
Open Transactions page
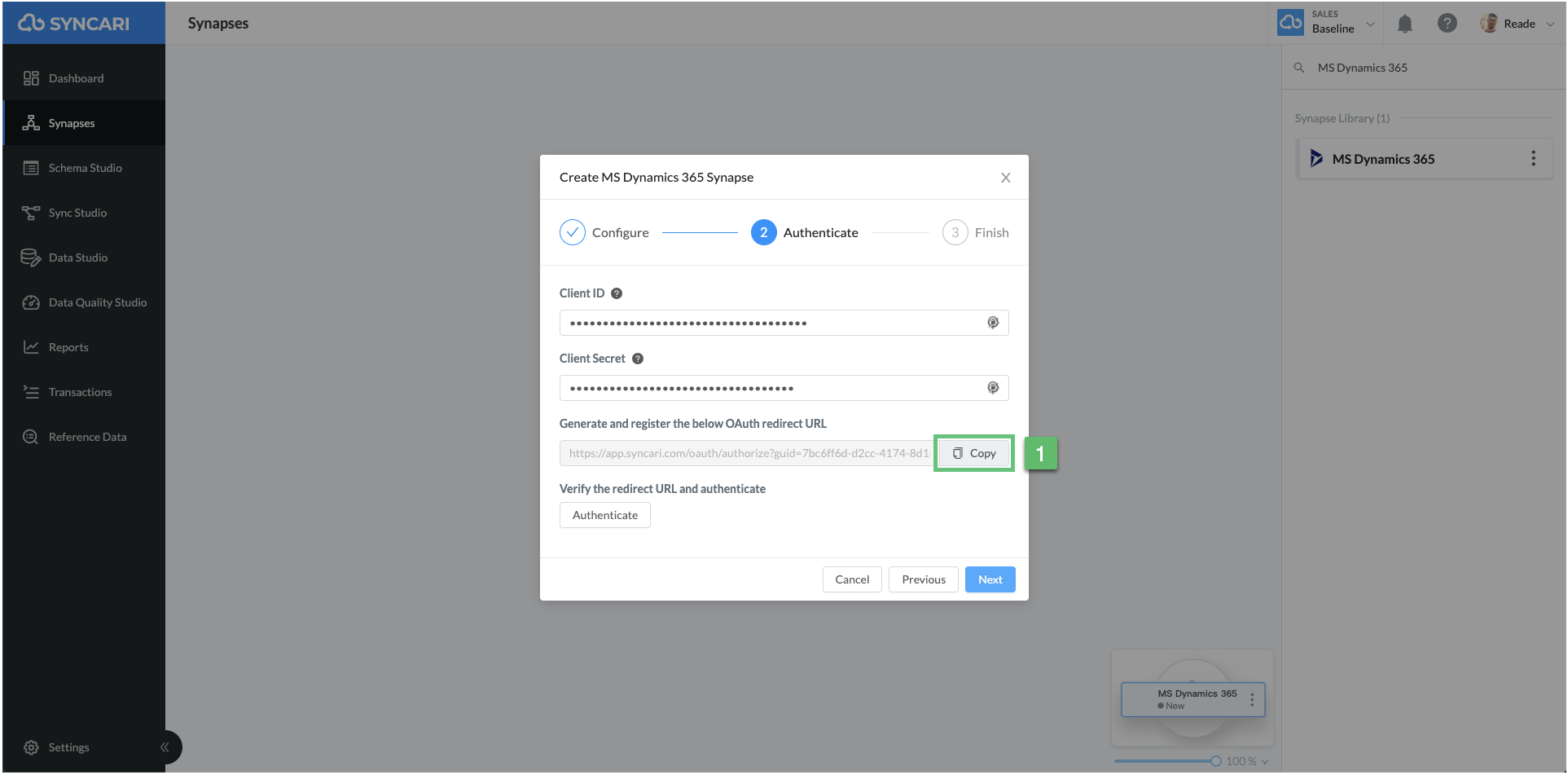(x=84, y=392)
